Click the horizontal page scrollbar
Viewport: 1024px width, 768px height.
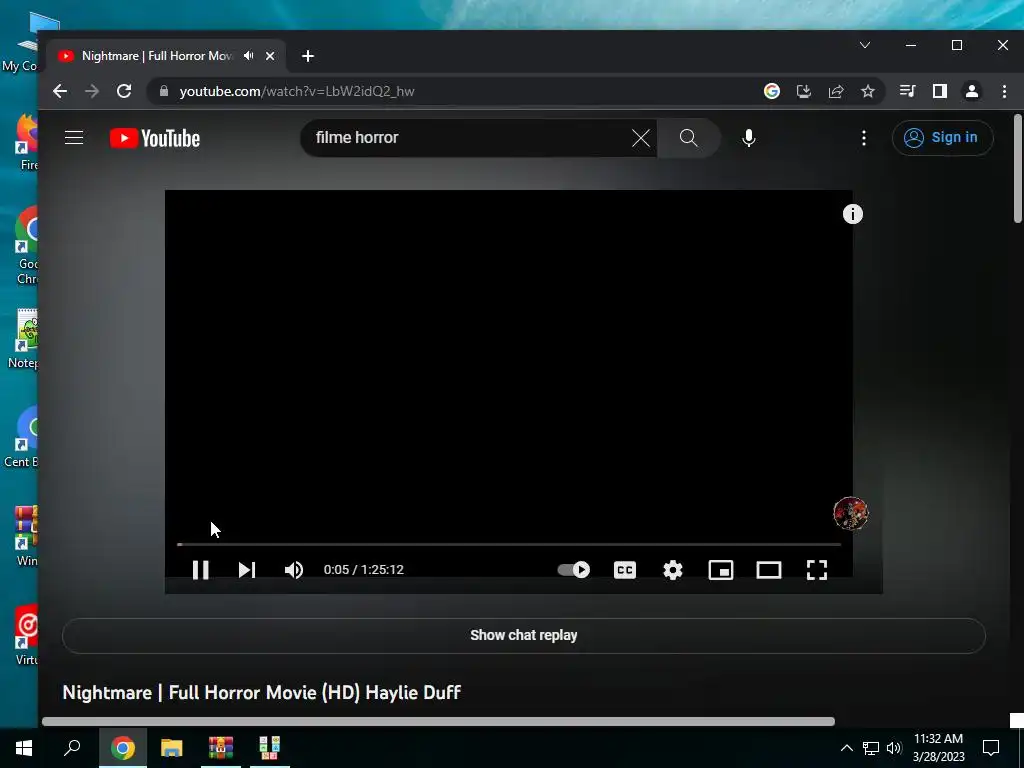click(438, 722)
